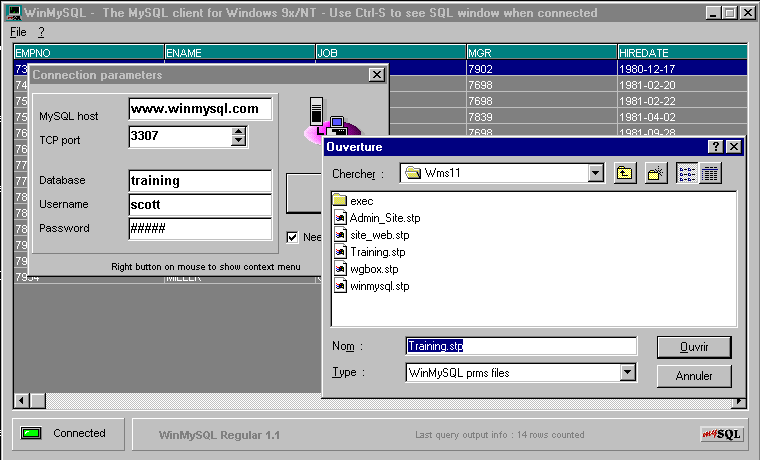Click the WinMySQL application icon in title bar

tap(15, 13)
